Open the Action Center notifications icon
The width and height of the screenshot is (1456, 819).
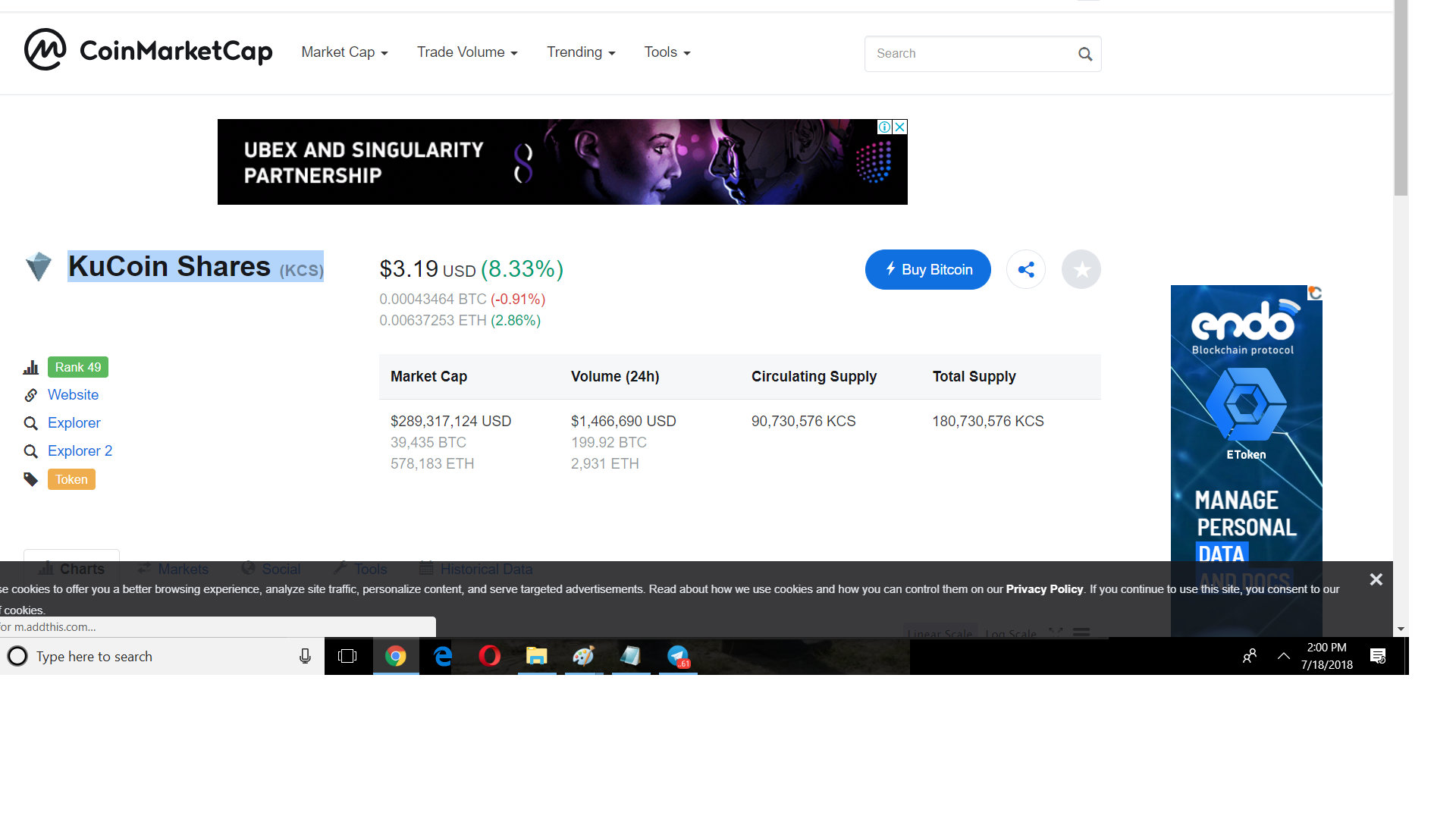point(1378,656)
